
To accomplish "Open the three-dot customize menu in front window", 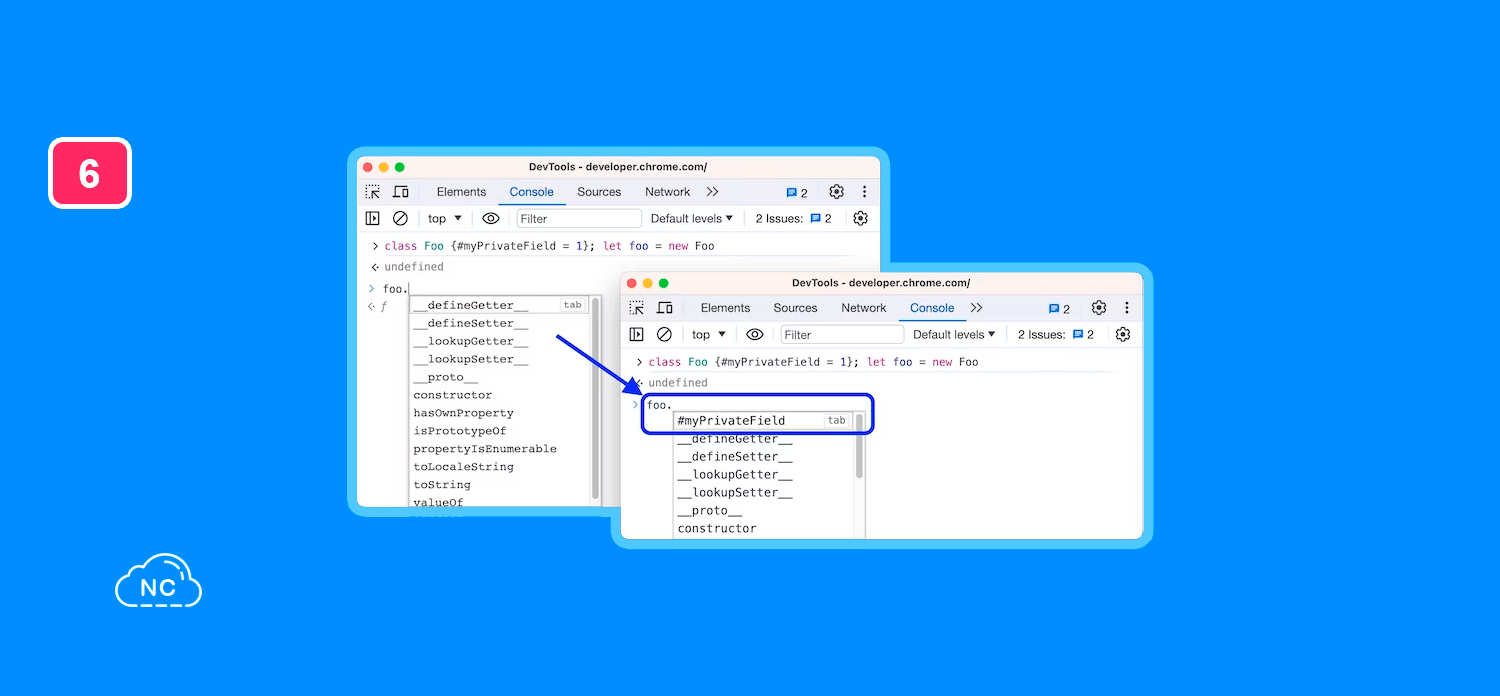I will pyautogui.click(x=1127, y=308).
